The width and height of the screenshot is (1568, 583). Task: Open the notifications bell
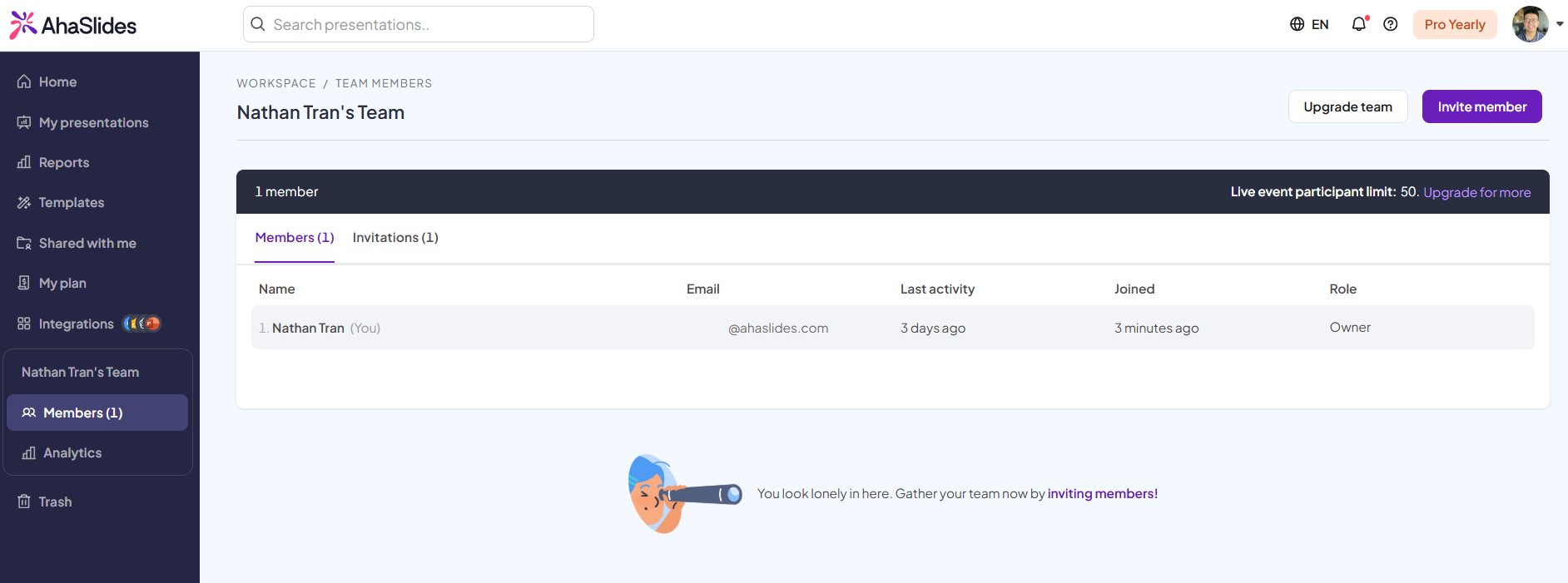tap(1358, 24)
